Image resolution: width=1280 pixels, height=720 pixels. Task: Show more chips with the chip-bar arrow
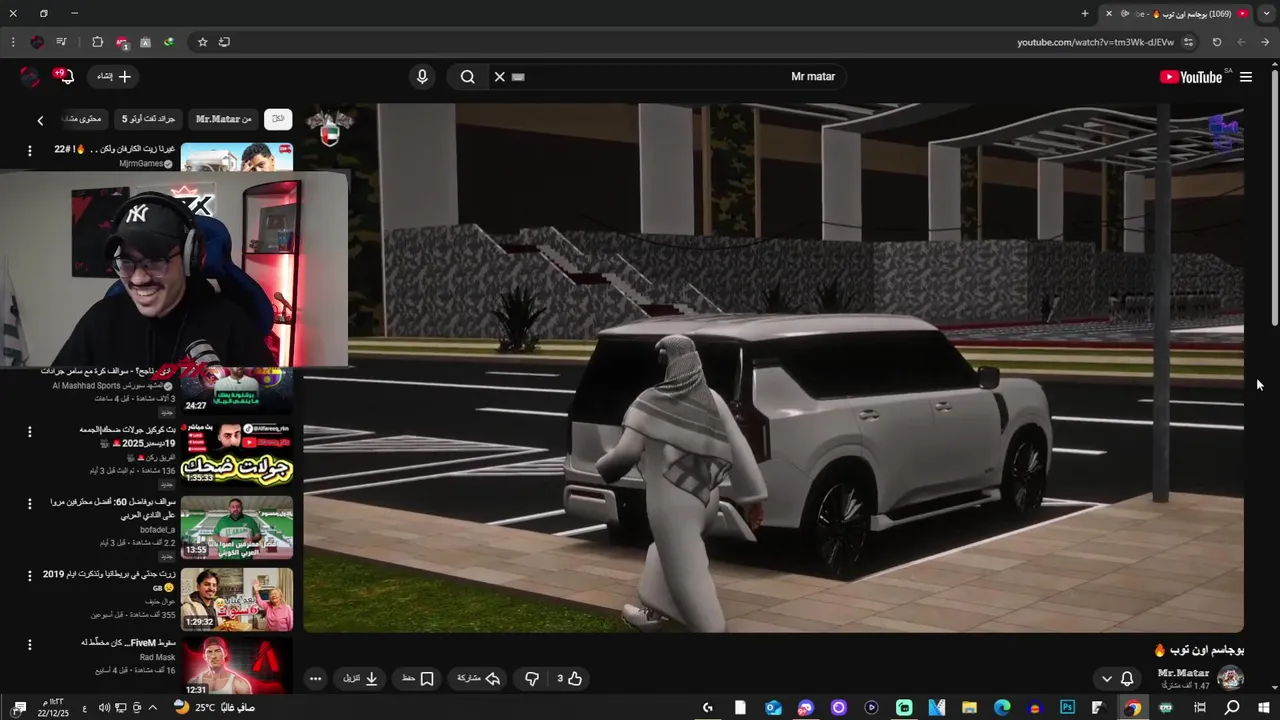tap(40, 120)
